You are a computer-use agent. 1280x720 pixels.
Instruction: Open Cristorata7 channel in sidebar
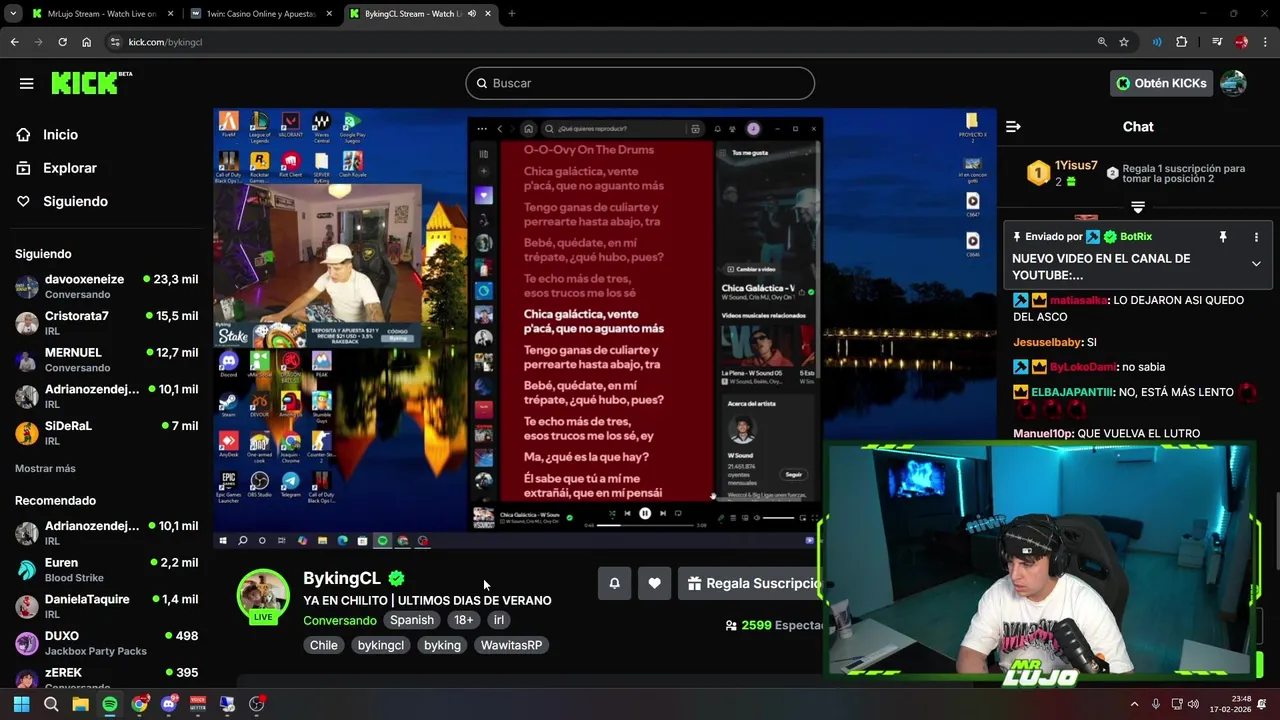click(x=106, y=323)
